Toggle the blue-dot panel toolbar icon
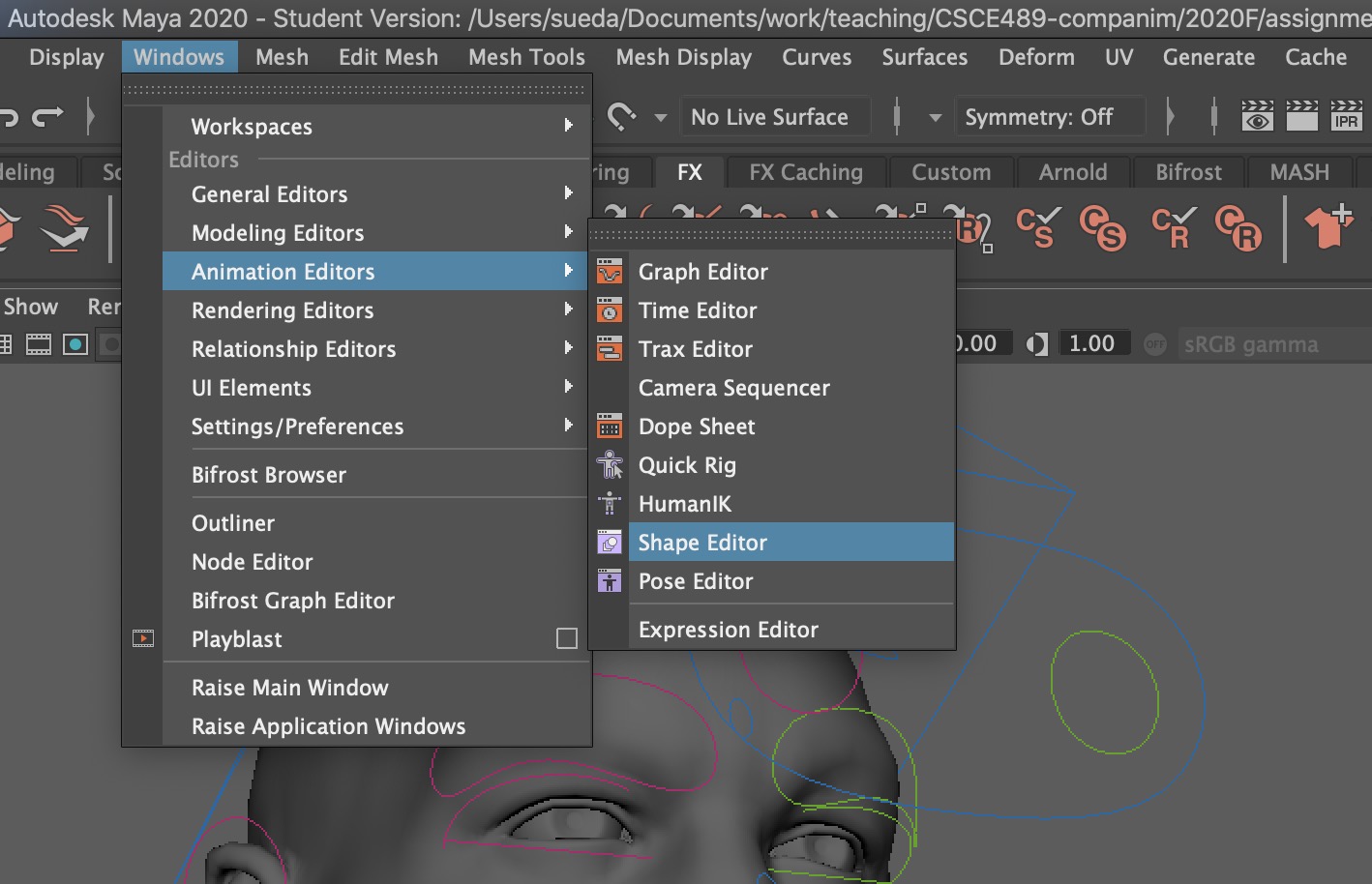1372x884 pixels. tap(75, 344)
